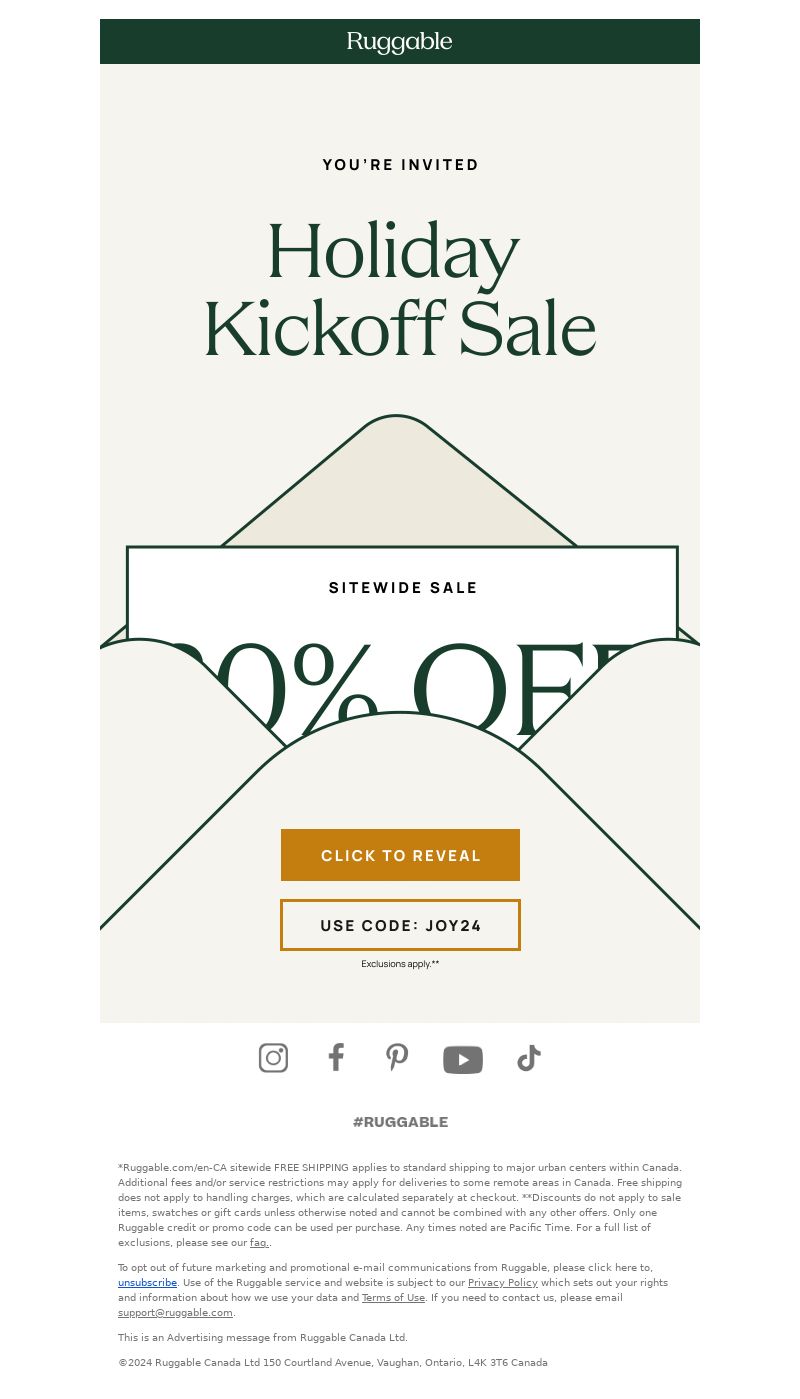Click the You're Invited heading
The height and width of the screenshot is (1399, 800).
[400, 165]
